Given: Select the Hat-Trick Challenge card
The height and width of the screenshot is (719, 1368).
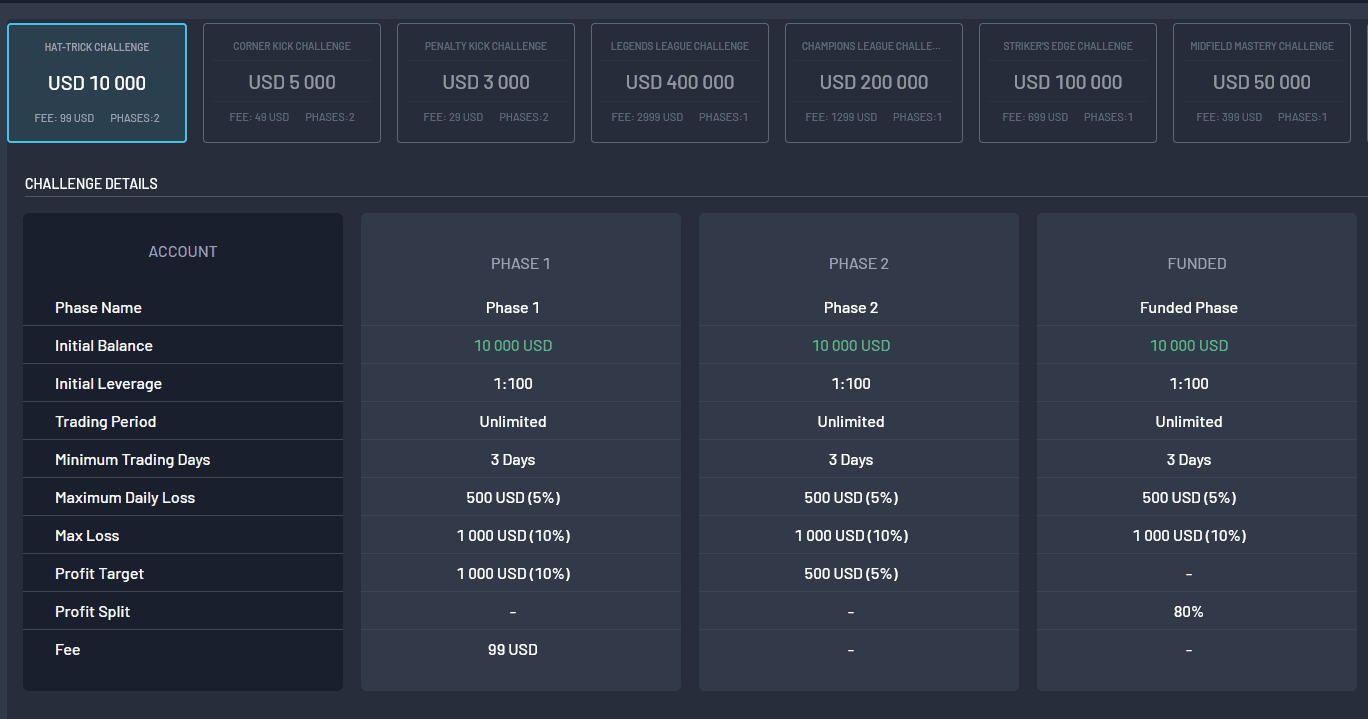Looking at the screenshot, I should (x=96, y=80).
